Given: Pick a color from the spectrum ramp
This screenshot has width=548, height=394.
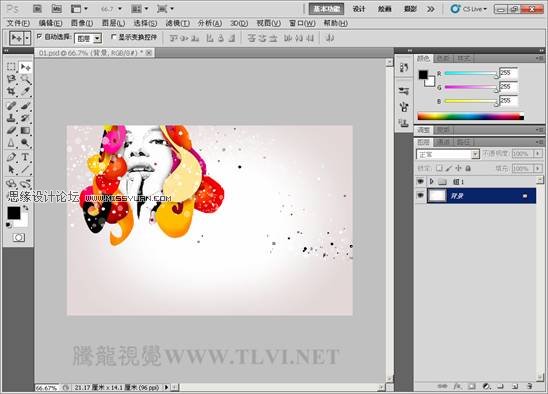Looking at the screenshot, I should pos(470,116).
